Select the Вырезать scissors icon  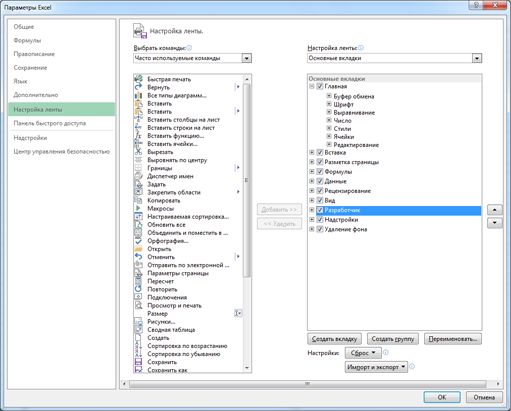(138, 152)
